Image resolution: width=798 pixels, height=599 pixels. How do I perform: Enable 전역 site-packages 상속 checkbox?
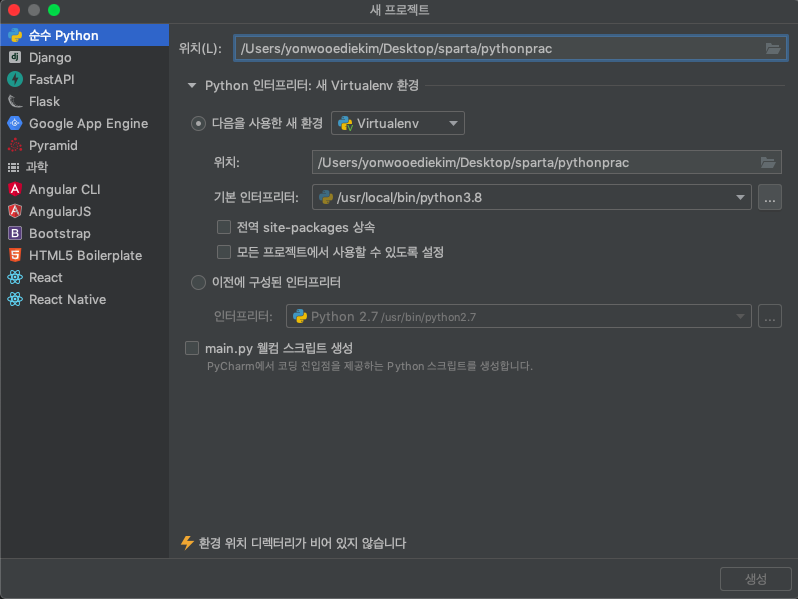pos(224,227)
